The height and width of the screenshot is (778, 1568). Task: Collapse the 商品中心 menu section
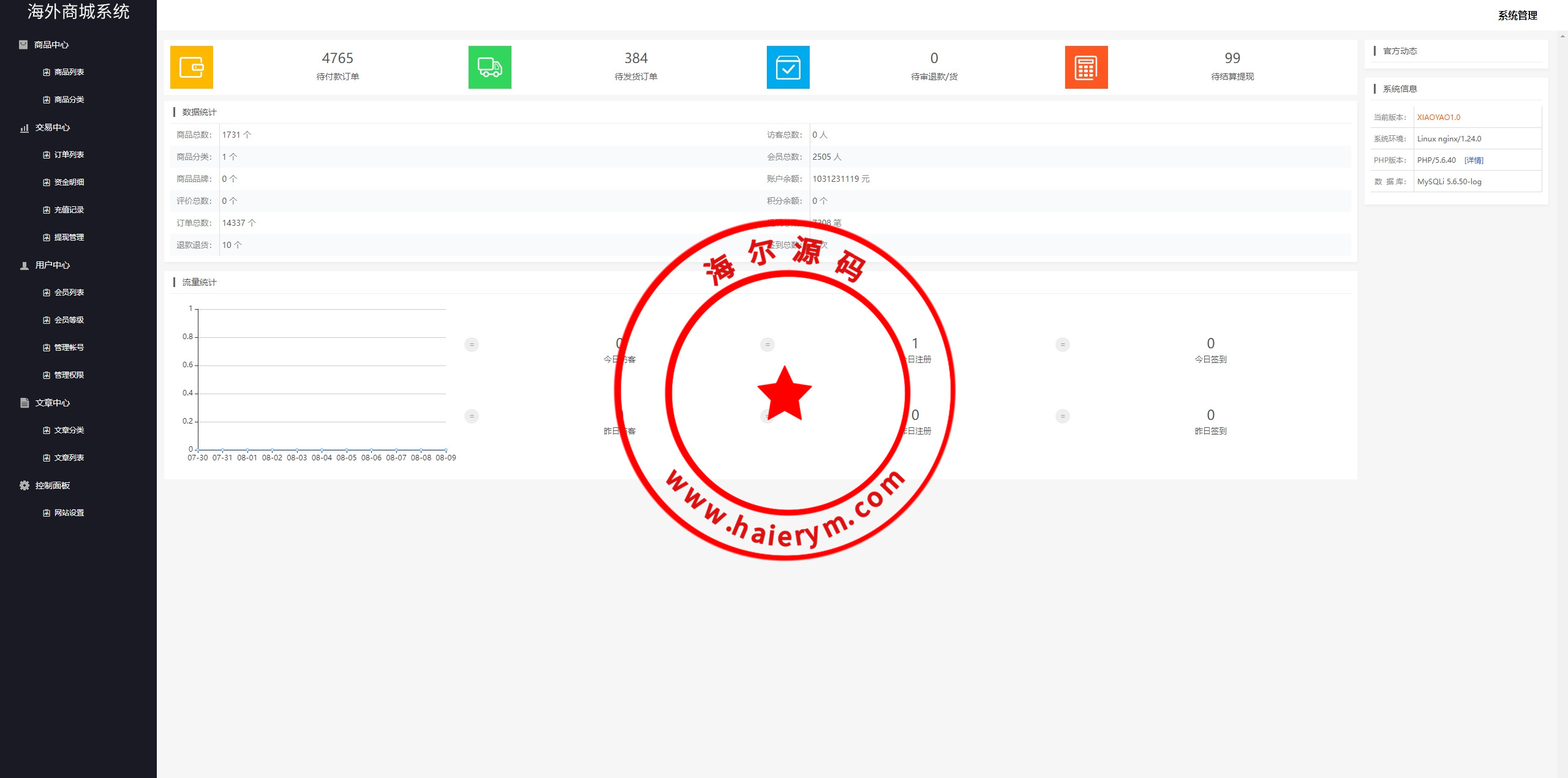pyautogui.click(x=51, y=45)
